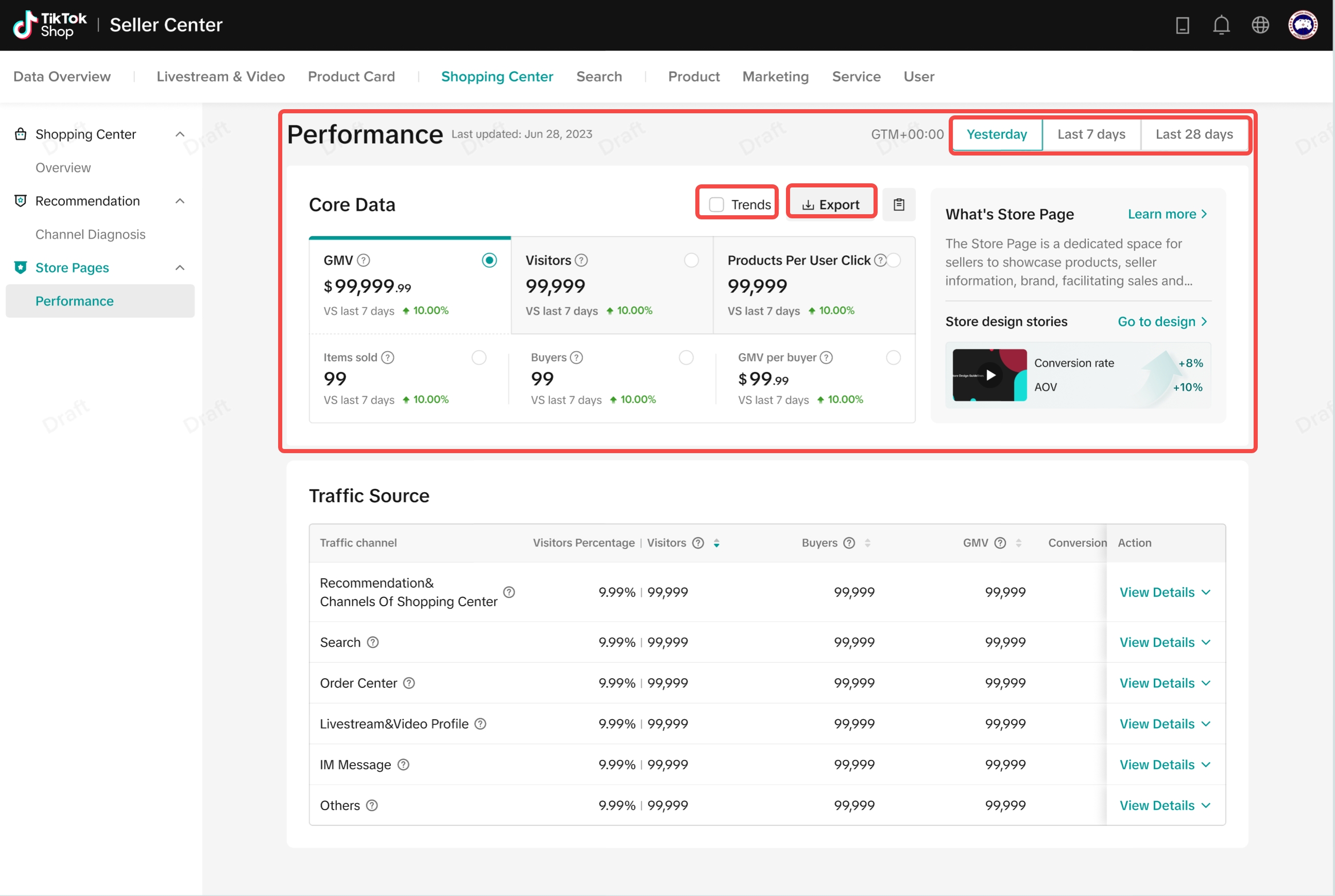Screen dimensions: 1335x896
Task: Open the mobile device icon in header
Action: tap(1183, 25)
